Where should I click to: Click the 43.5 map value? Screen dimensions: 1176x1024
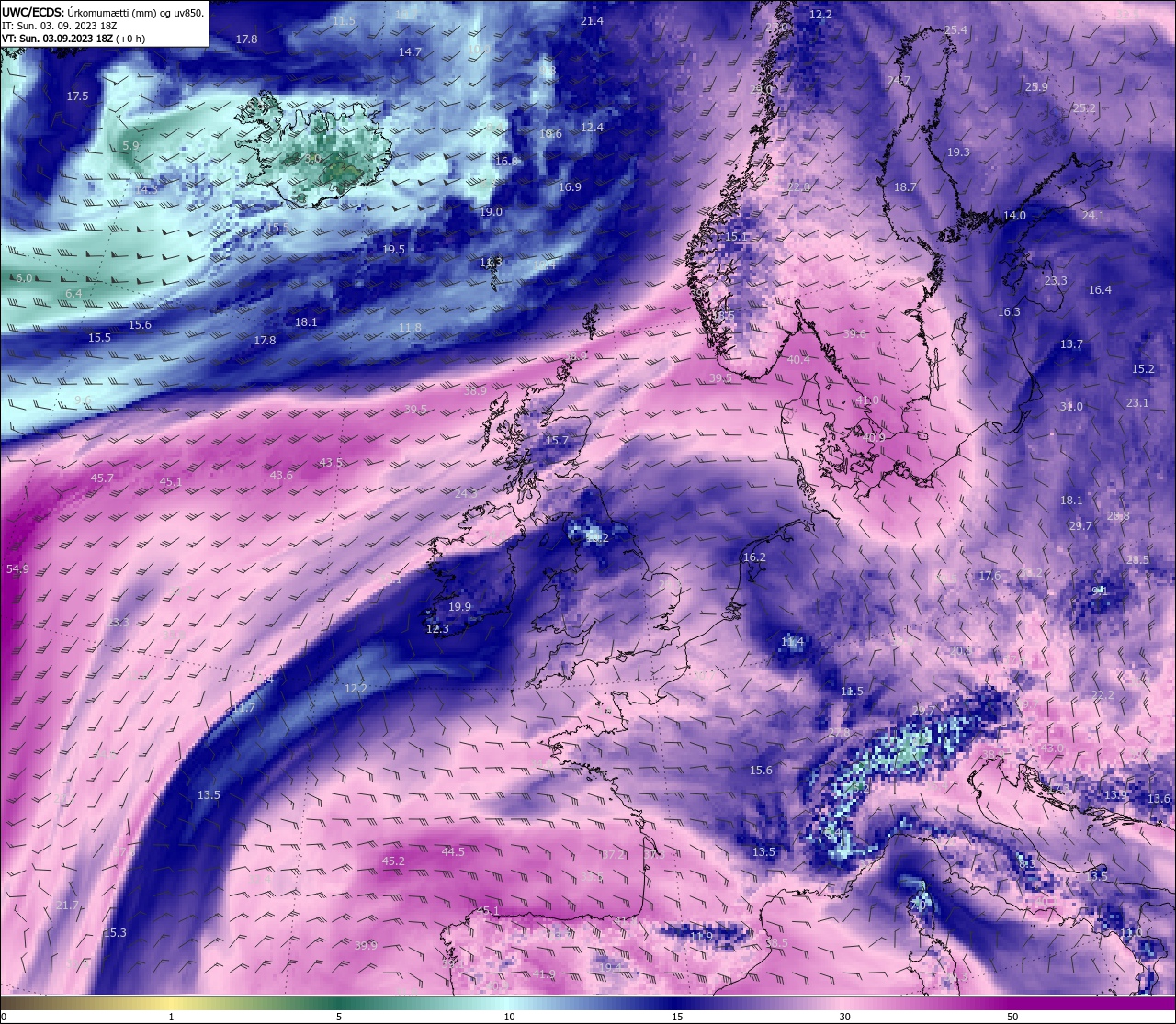331,462
